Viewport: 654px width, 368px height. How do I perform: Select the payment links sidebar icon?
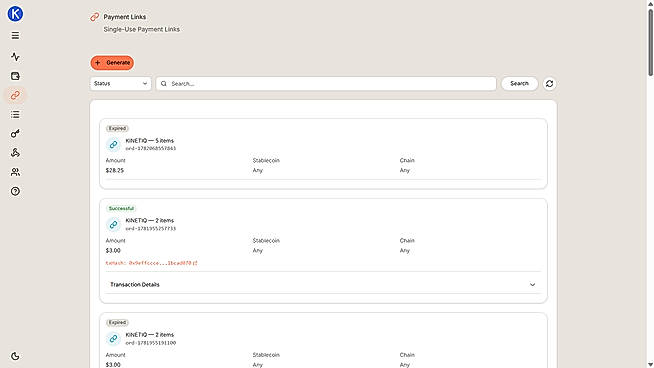pyautogui.click(x=15, y=95)
